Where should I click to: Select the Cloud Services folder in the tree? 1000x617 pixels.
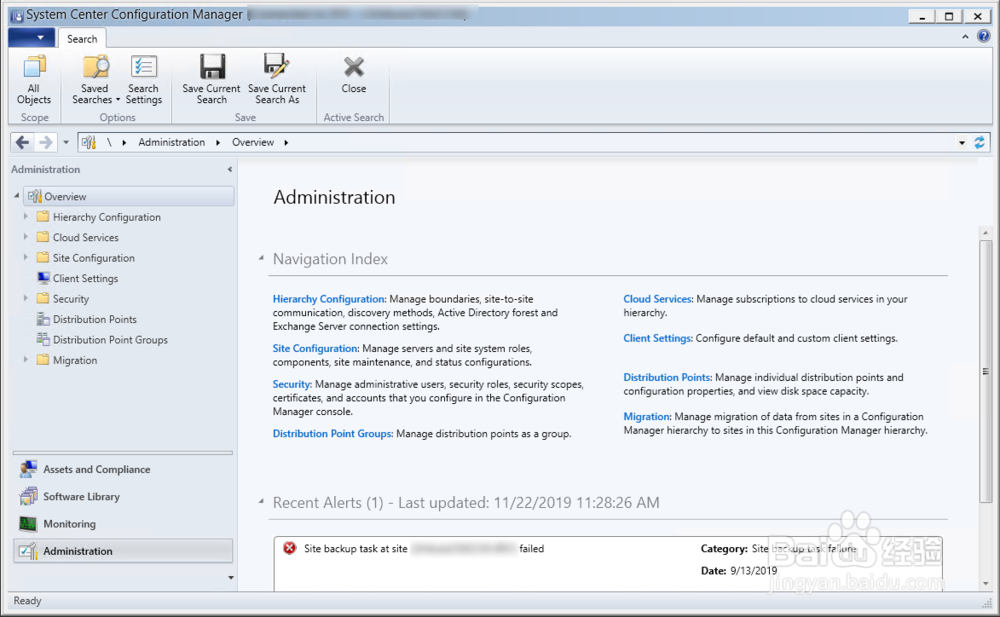(78, 237)
